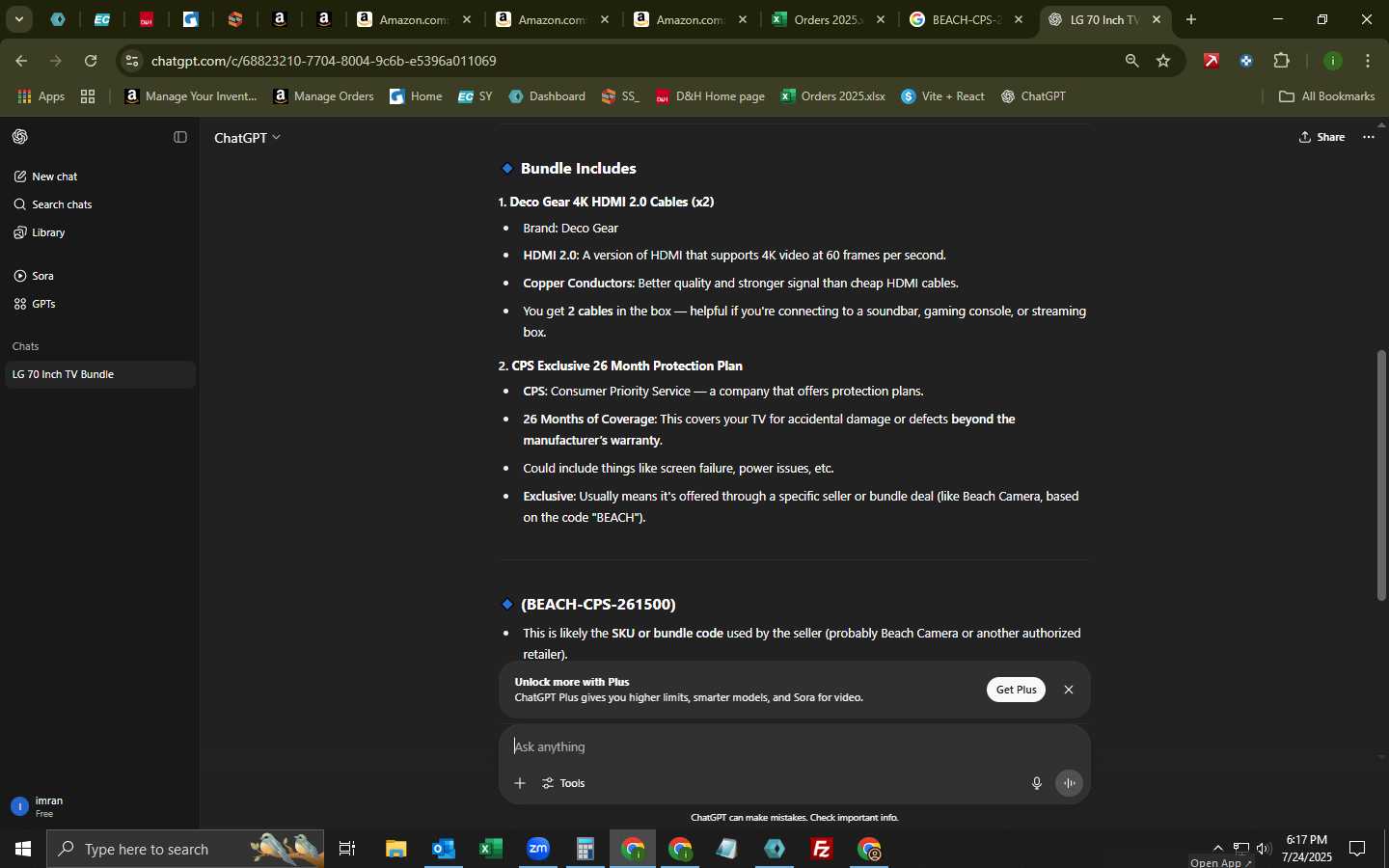
Task: Open Task View on the taskbar
Action: (x=347, y=849)
